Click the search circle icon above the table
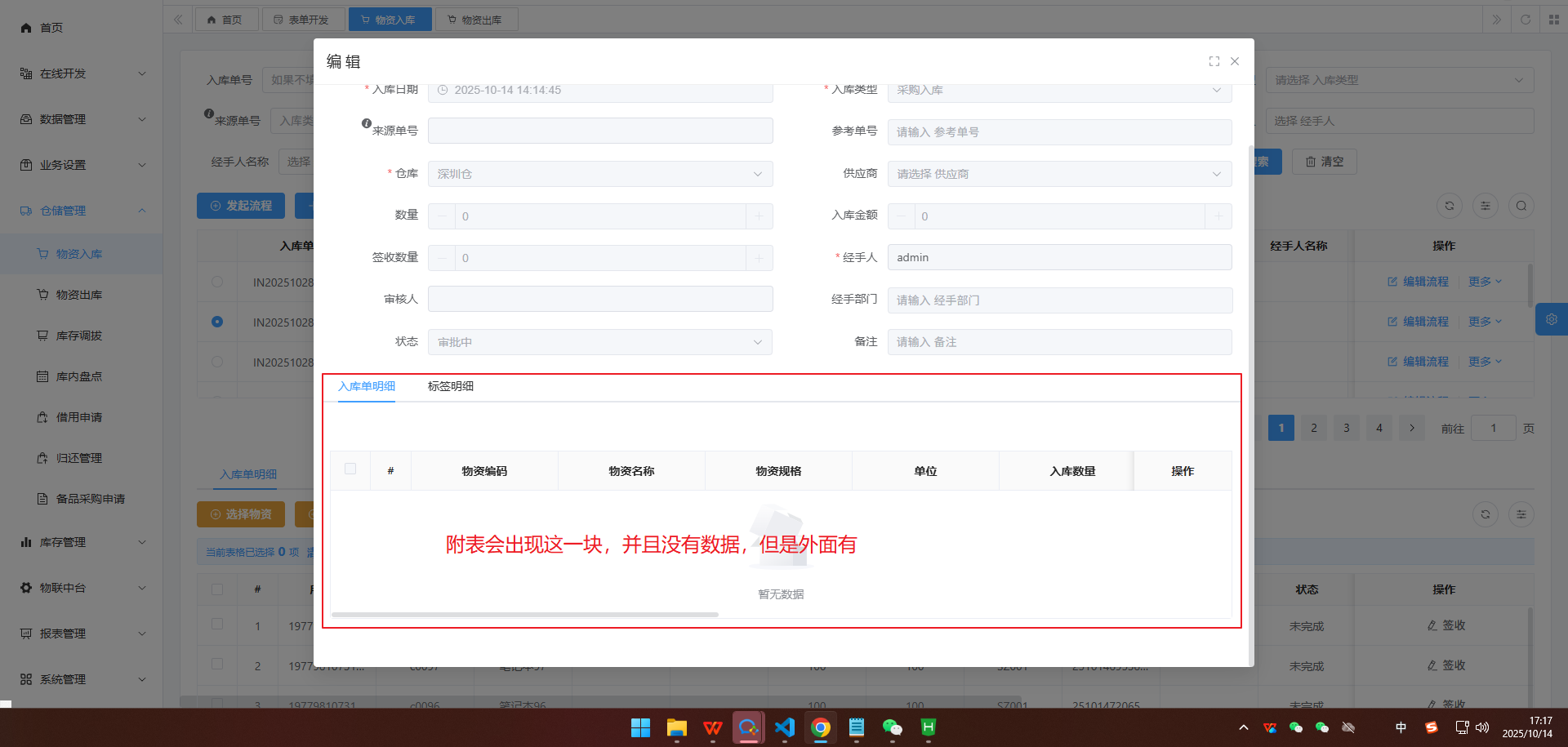The image size is (1568, 747). [1521, 206]
